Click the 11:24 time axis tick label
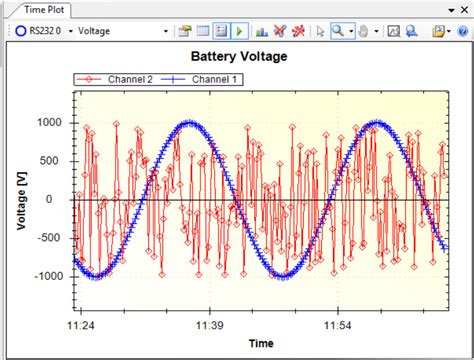 (81, 325)
